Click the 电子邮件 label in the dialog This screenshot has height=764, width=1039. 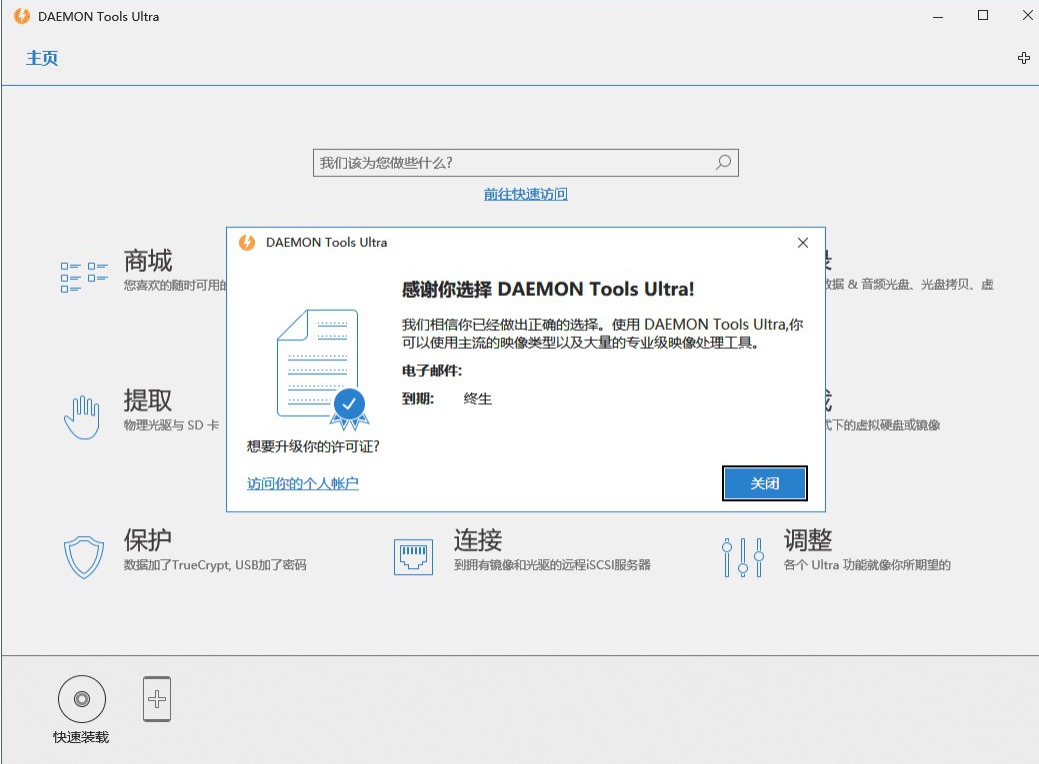pyautogui.click(x=432, y=370)
